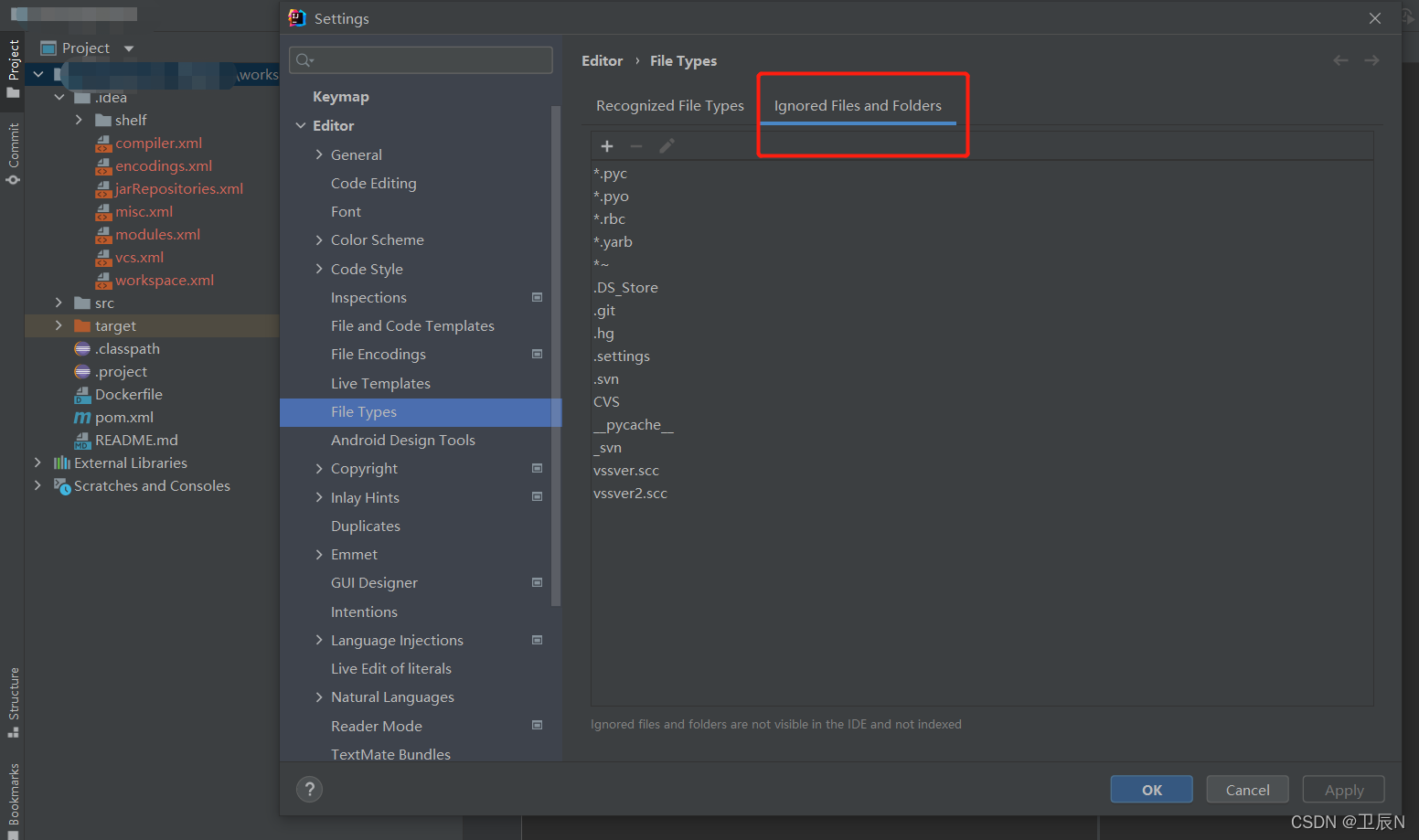Click the .classpath file icon
1419x840 pixels.
[82, 349]
